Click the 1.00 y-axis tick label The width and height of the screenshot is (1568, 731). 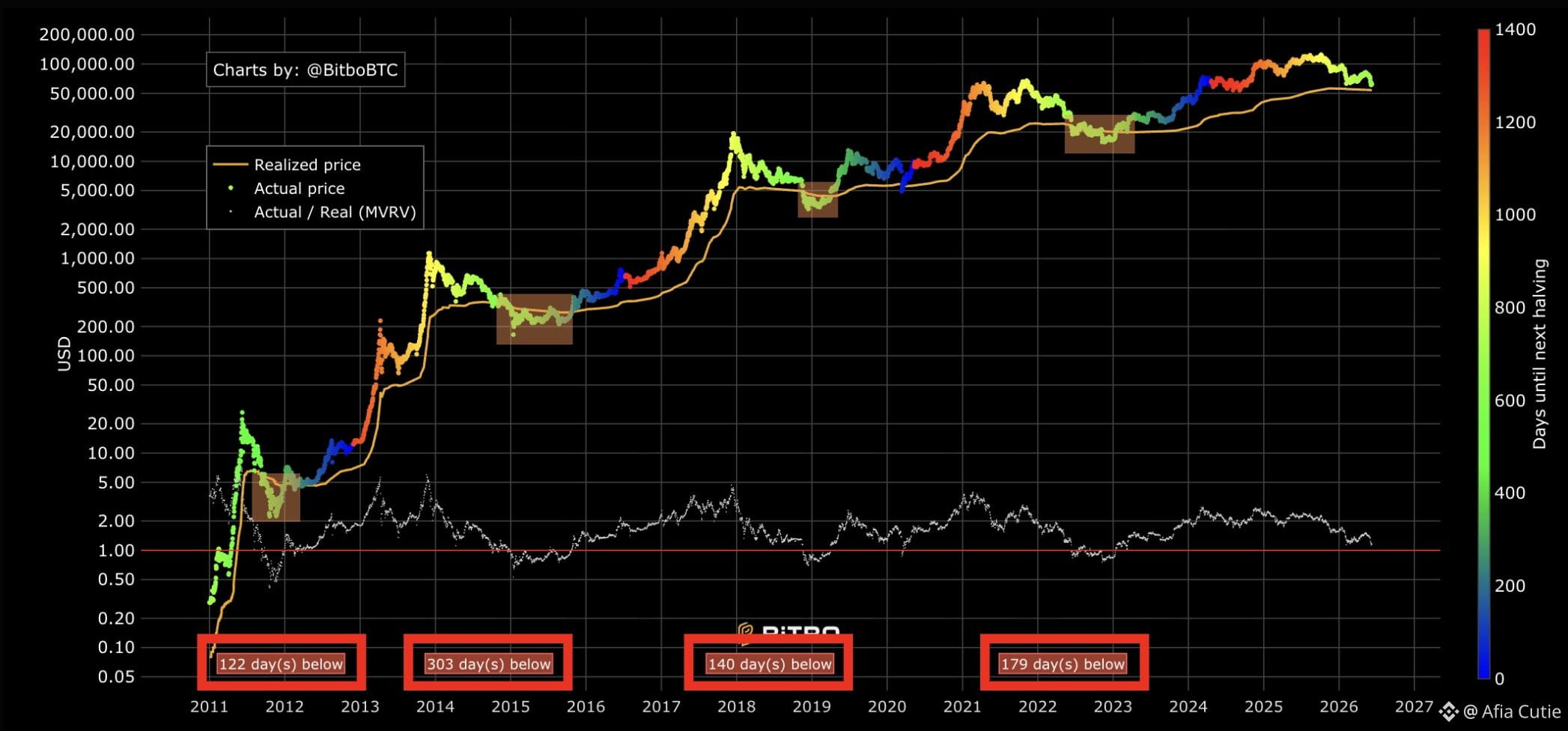(115, 550)
